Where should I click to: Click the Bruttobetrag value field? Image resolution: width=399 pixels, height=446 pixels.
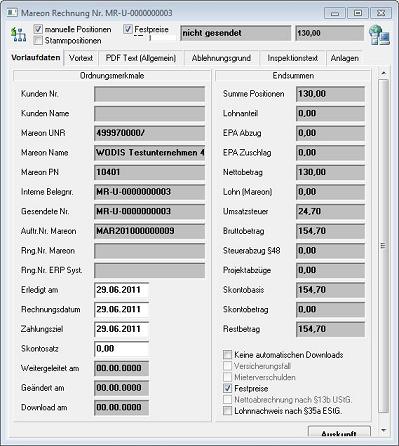[330, 231]
